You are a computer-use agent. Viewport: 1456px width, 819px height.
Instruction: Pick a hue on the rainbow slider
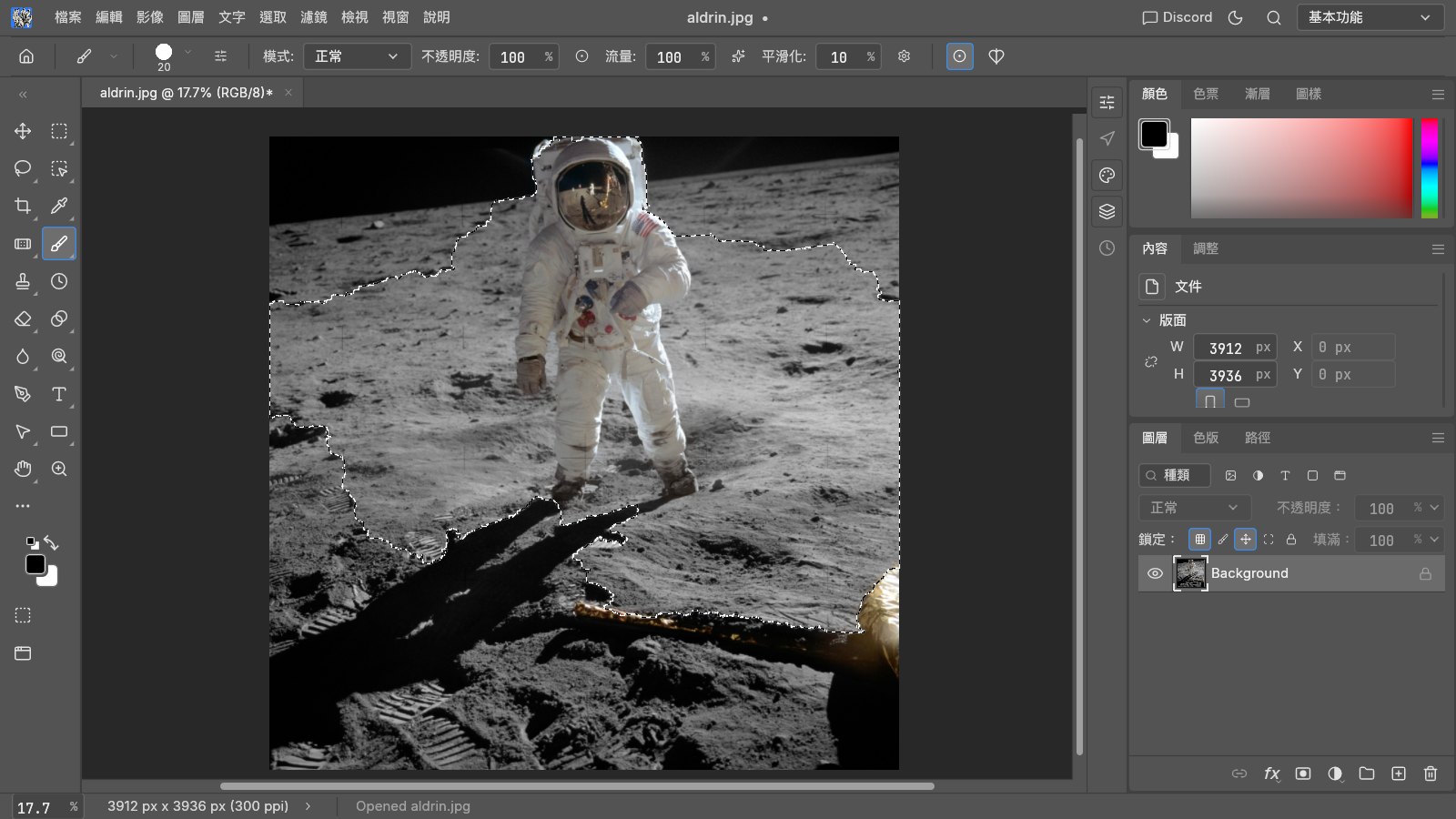1430,168
